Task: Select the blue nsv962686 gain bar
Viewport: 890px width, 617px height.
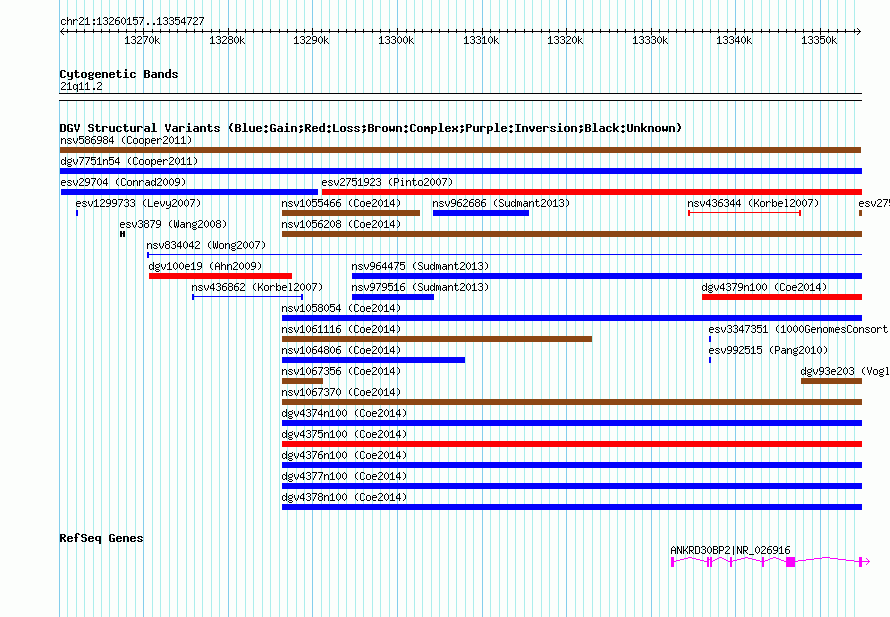Action: click(x=481, y=213)
